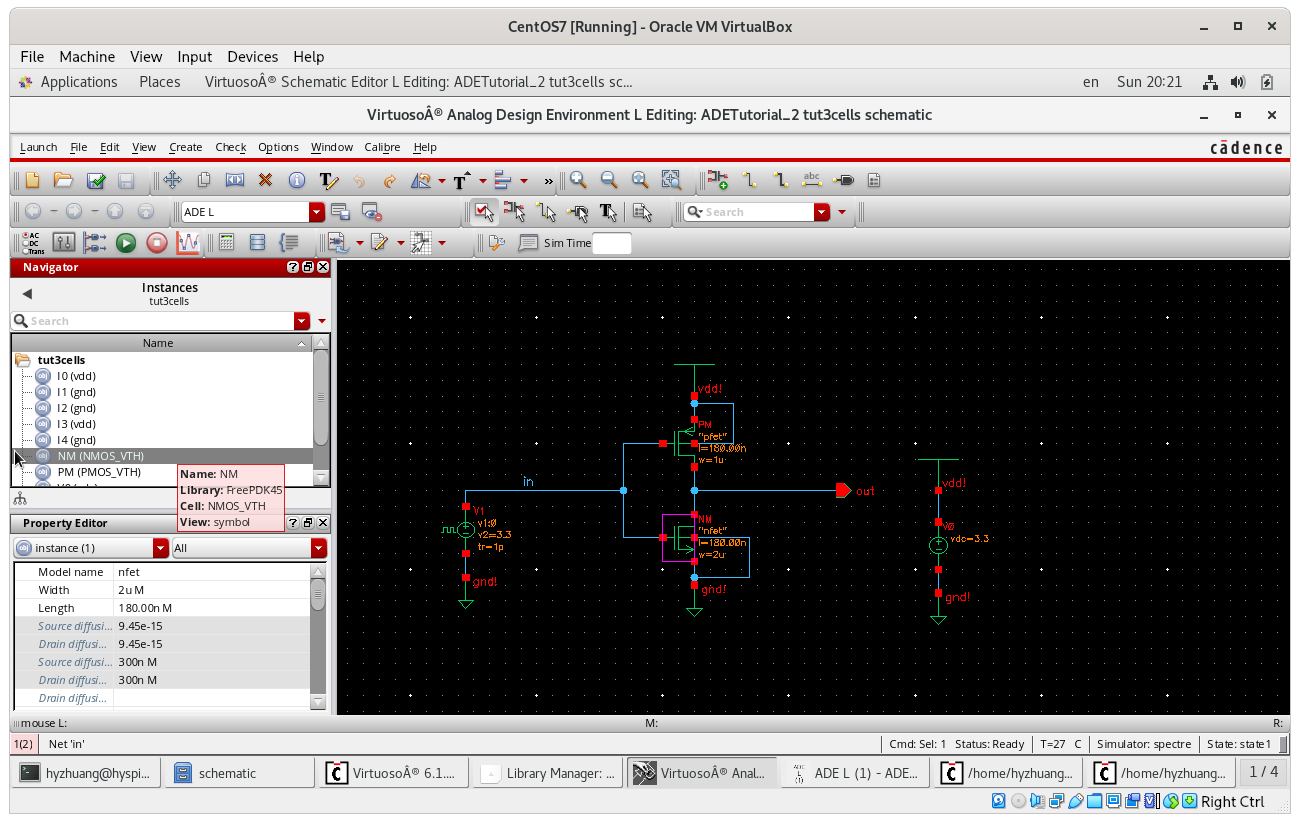Click the Navigator back arrow
1300x823 pixels.
tap(27, 293)
